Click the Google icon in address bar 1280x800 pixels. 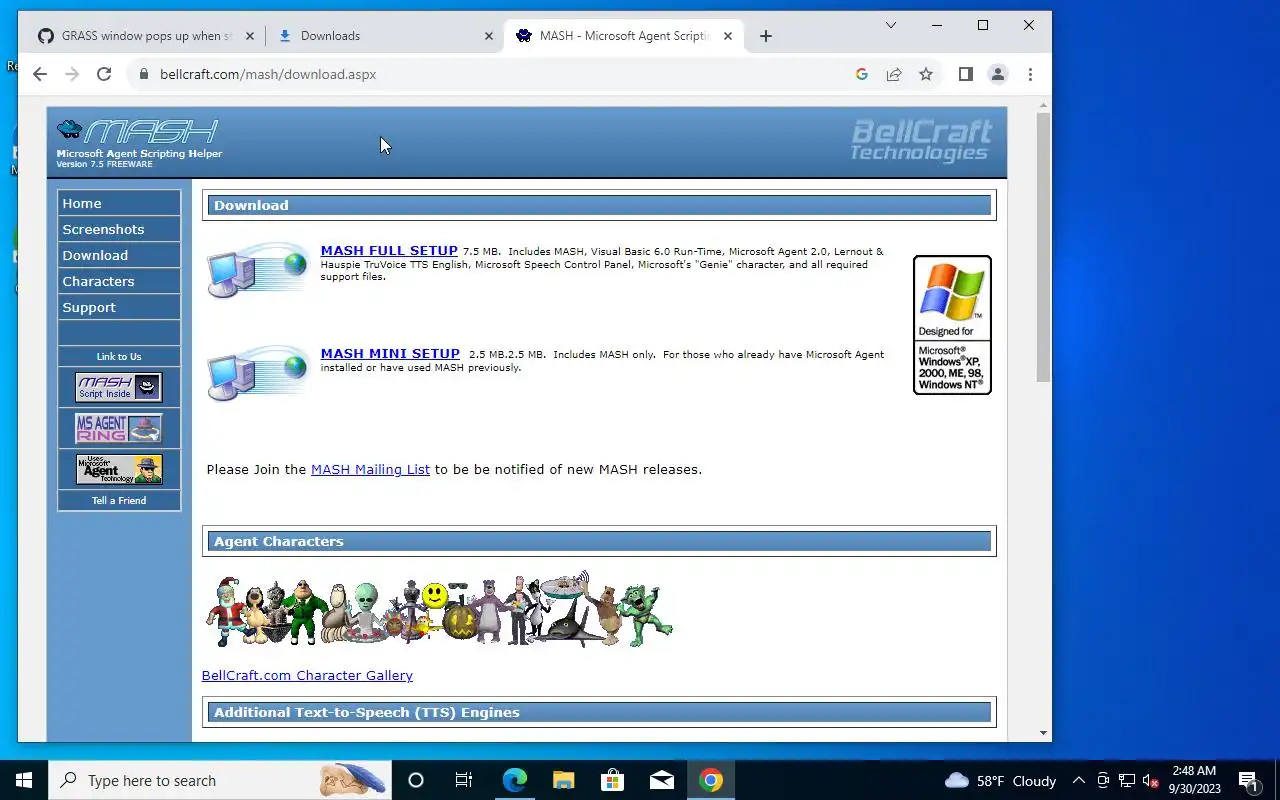(862, 74)
